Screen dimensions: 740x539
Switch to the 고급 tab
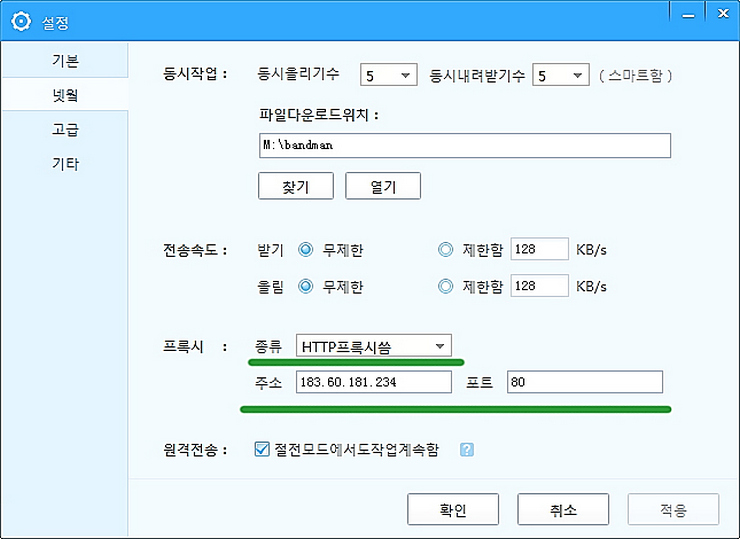pyautogui.click(x=65, y=129)
